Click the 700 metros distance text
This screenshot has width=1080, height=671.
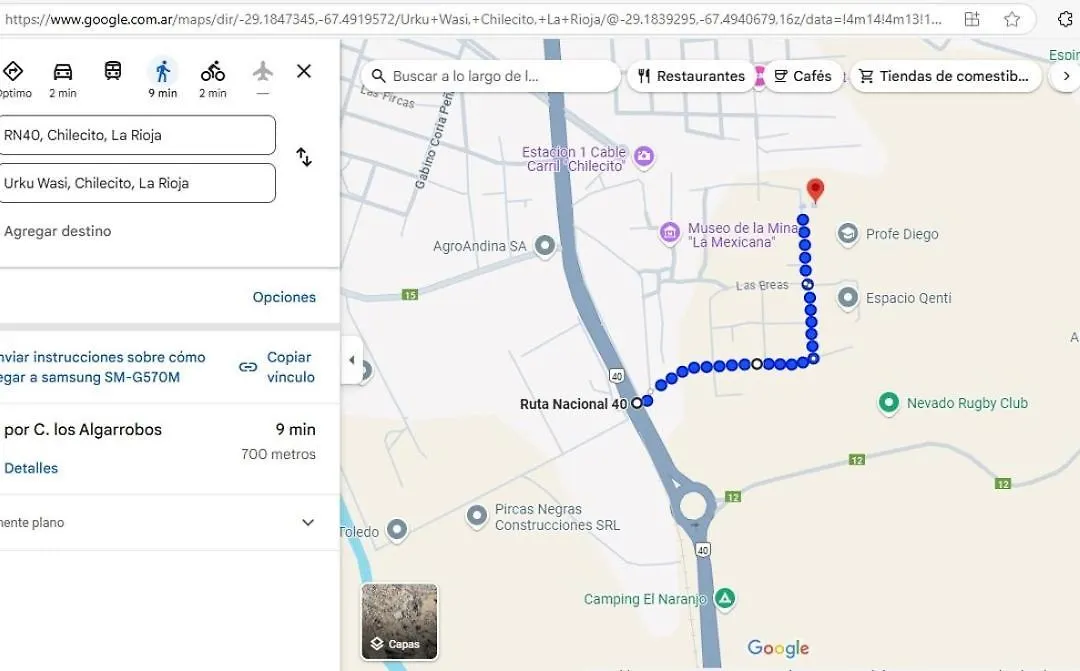[278, 454]
